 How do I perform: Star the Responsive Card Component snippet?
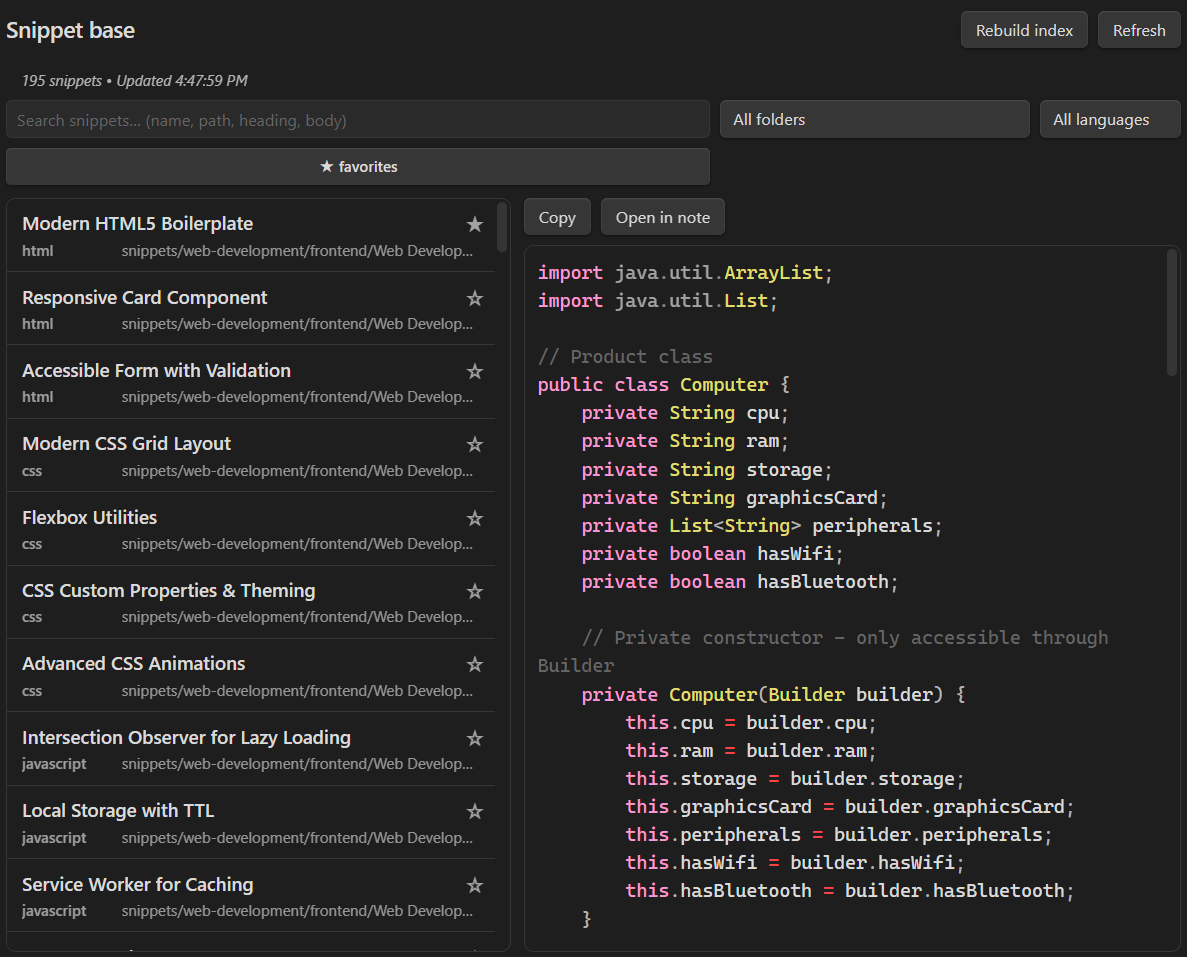coord(475,298)
